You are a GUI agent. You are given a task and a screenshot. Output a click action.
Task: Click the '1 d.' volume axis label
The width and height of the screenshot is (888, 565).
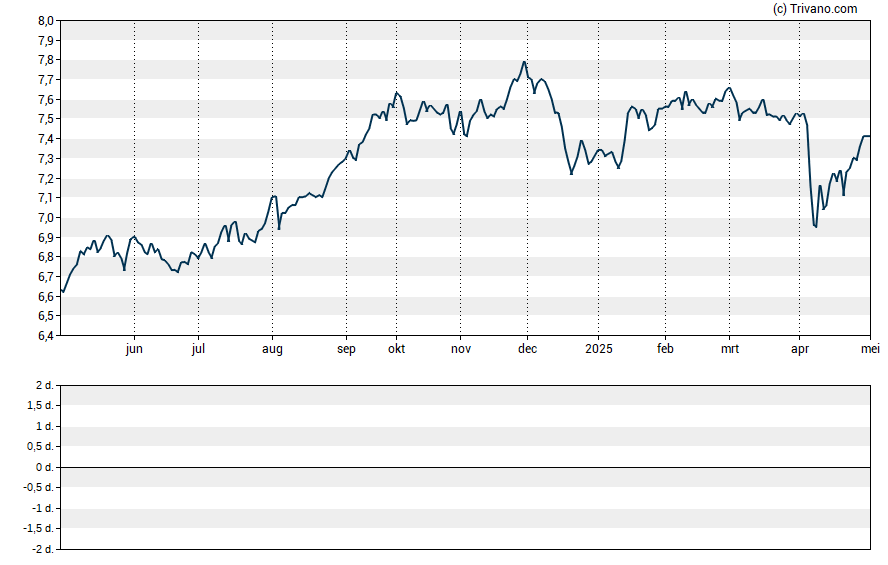(44, 426)
